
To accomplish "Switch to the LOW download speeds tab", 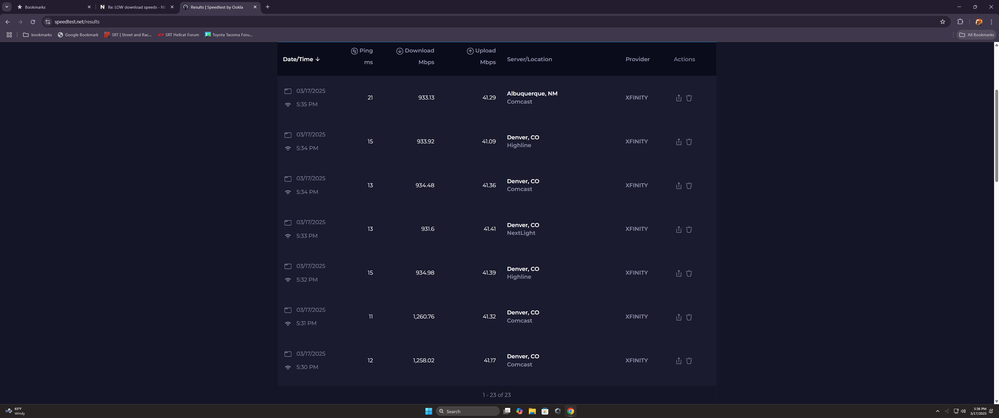I will coord(135,7).
